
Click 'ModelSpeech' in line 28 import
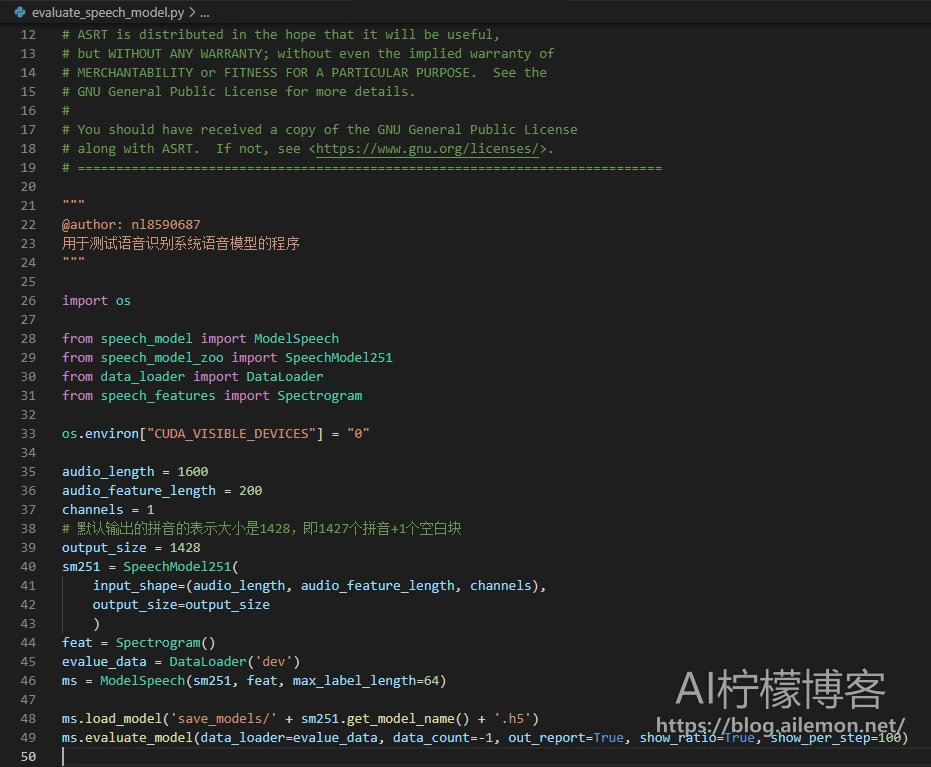[x=296, y=338]
